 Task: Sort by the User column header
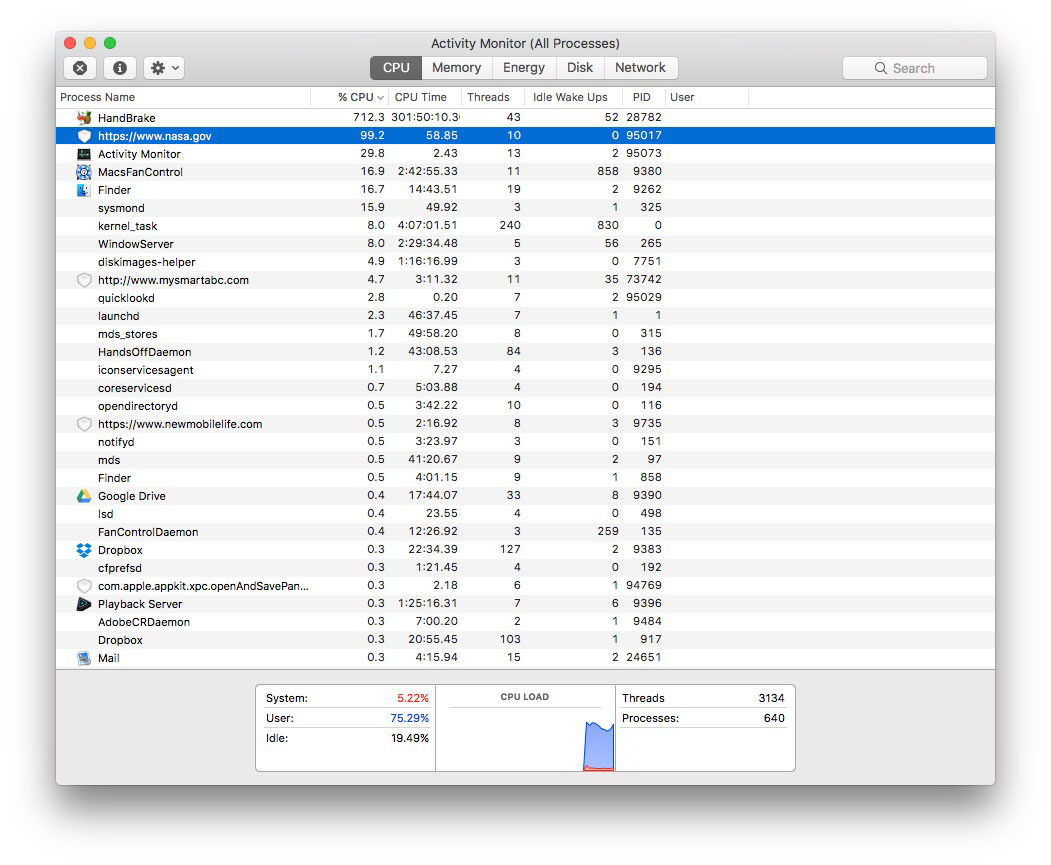coord(706,97)
